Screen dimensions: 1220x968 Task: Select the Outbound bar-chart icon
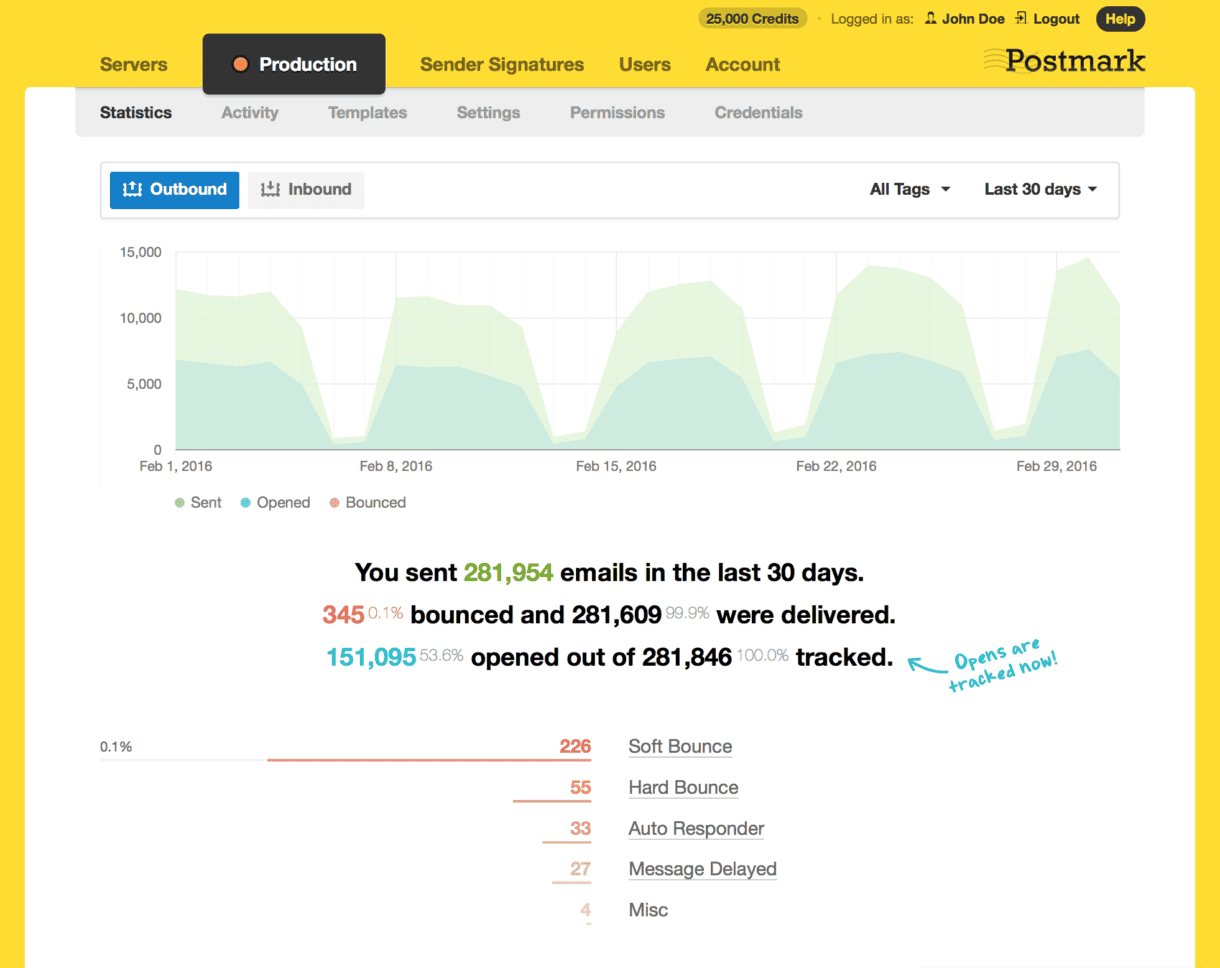[x=133, y=189]
